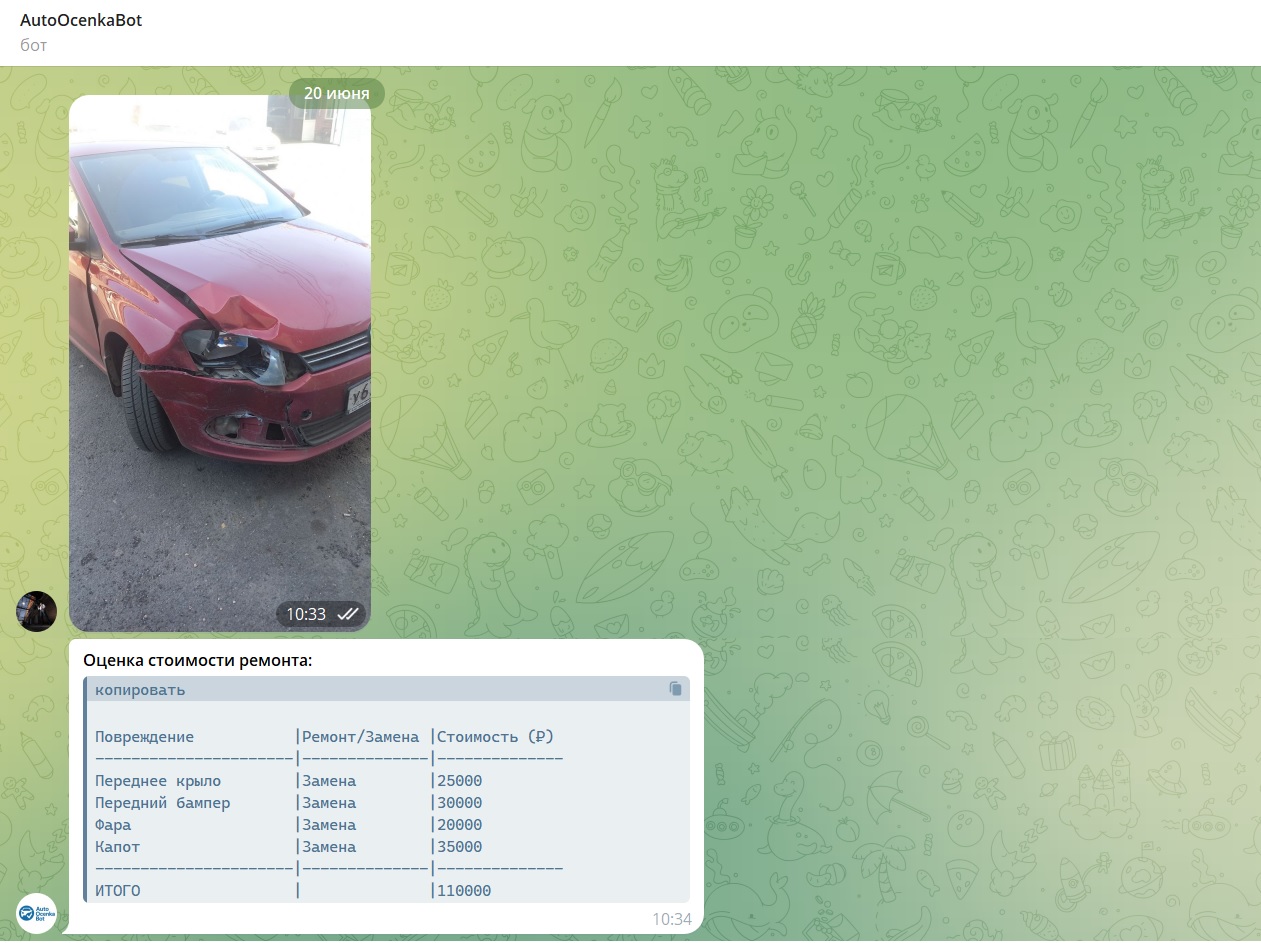Click the 30000 cost value
The height and width of the screenshot is (943, 1261).
point(459,803)
